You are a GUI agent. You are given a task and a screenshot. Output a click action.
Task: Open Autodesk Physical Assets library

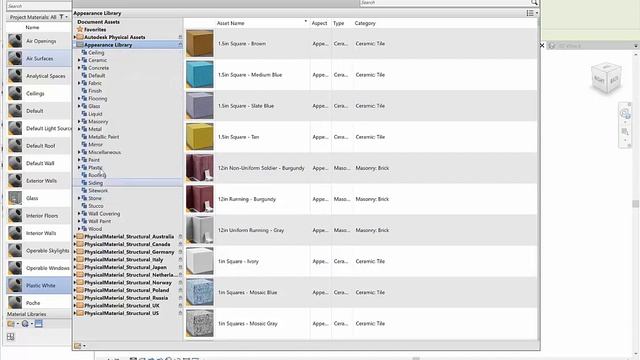(114, 37)
